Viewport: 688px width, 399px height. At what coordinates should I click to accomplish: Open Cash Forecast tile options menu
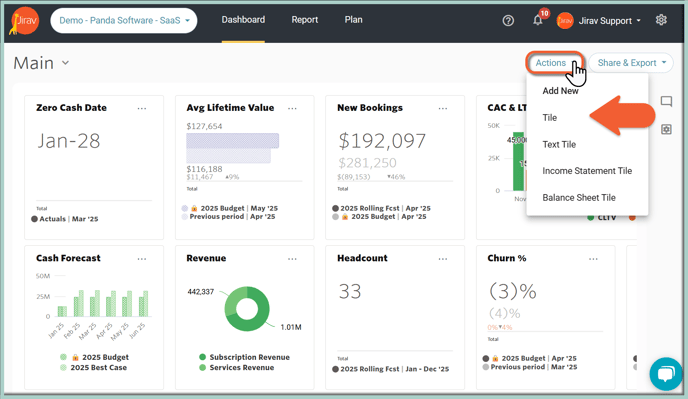(x=142, y=259)
